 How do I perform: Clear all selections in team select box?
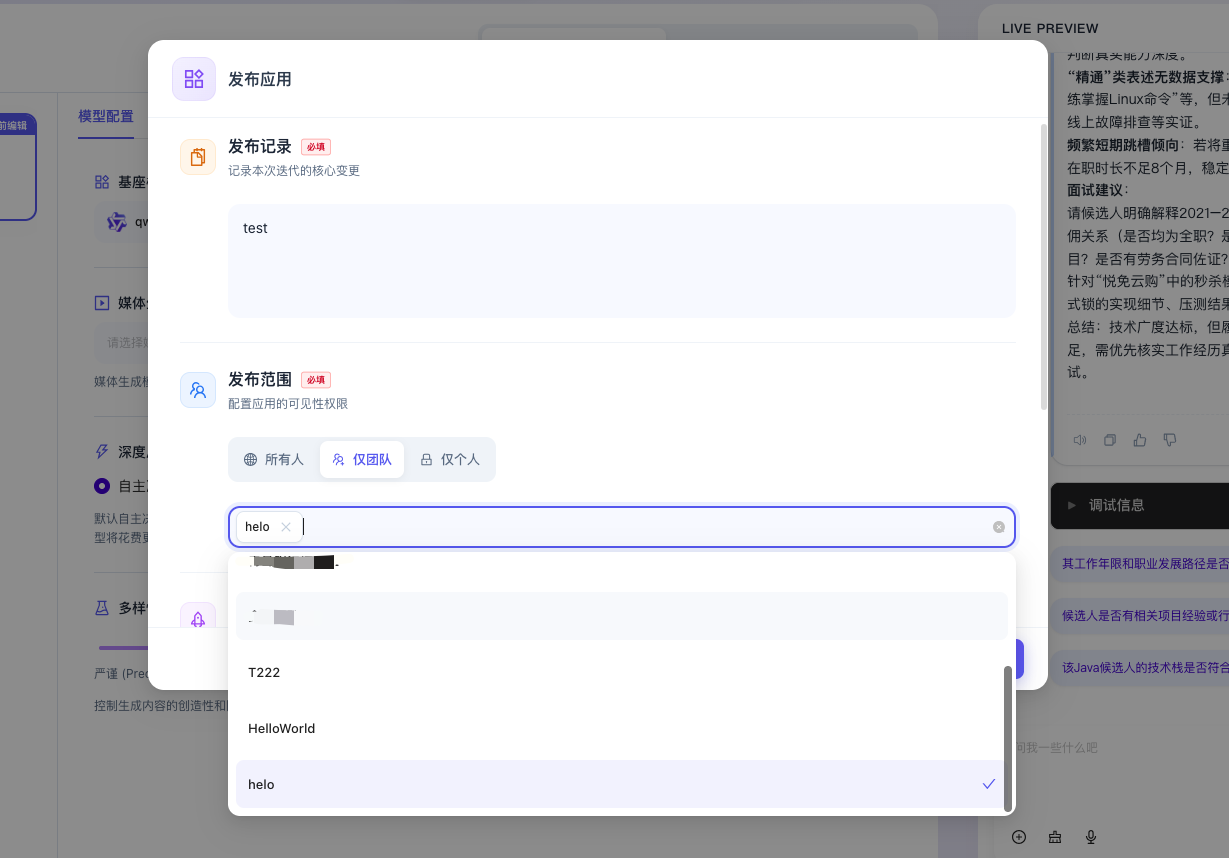998,527
